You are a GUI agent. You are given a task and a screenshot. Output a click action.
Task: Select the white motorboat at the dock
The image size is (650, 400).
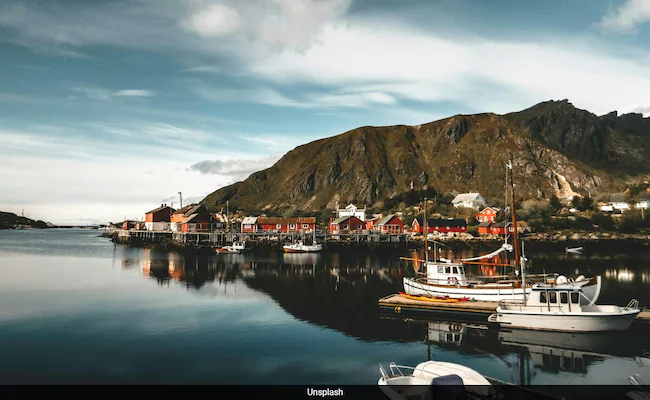565,311
